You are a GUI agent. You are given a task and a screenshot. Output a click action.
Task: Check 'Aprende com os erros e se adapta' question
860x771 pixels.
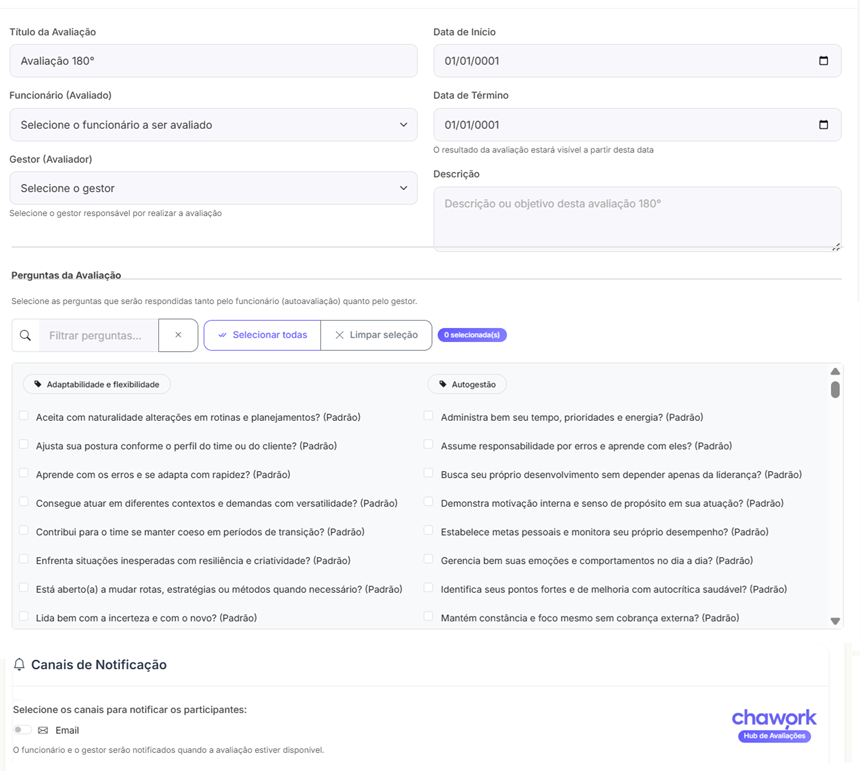tap(24, 473)
